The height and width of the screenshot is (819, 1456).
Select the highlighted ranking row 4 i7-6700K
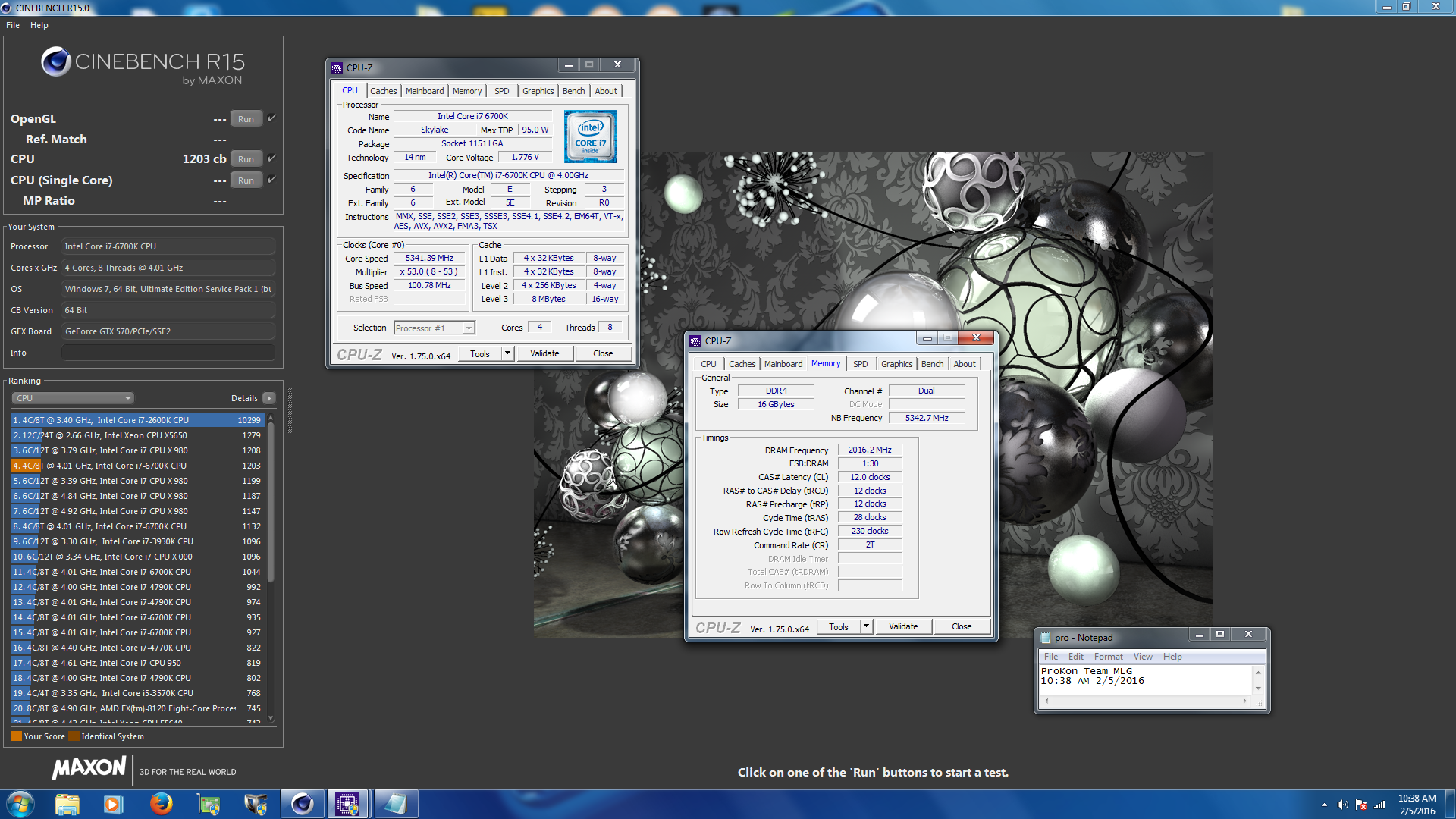pyautogui.click(x=137, y=466)
